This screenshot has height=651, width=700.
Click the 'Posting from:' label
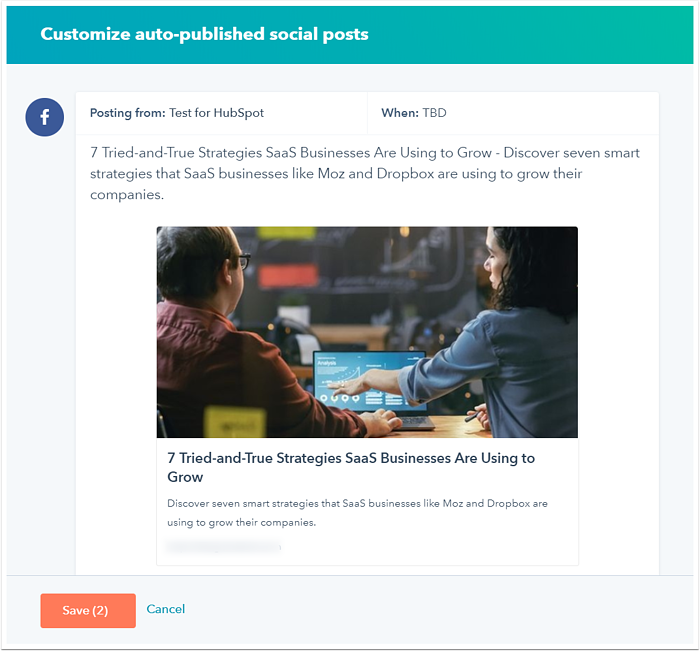point(128,113)
